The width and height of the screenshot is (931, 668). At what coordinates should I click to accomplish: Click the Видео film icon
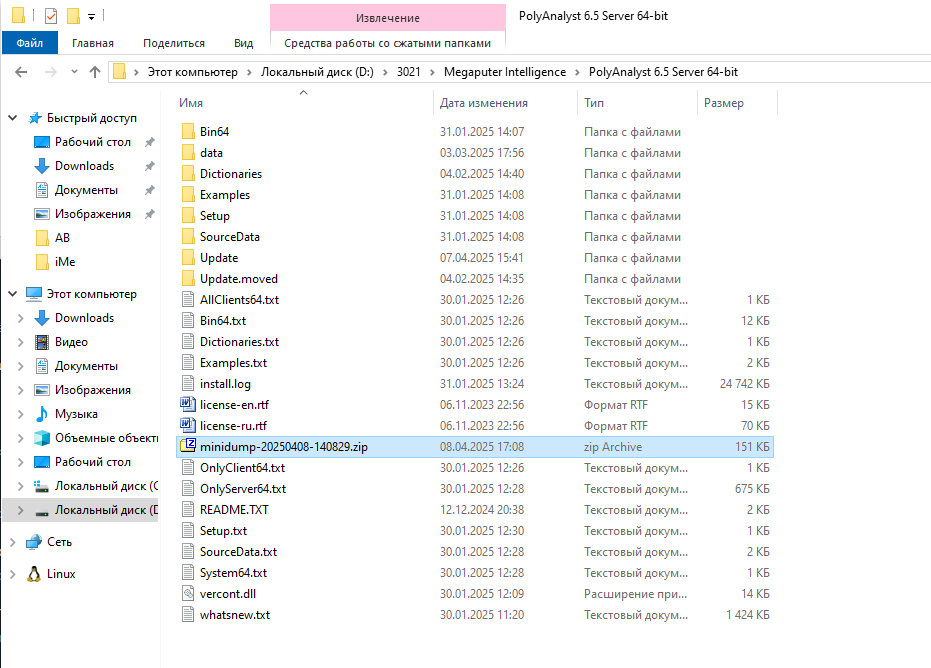pos(42,342)
